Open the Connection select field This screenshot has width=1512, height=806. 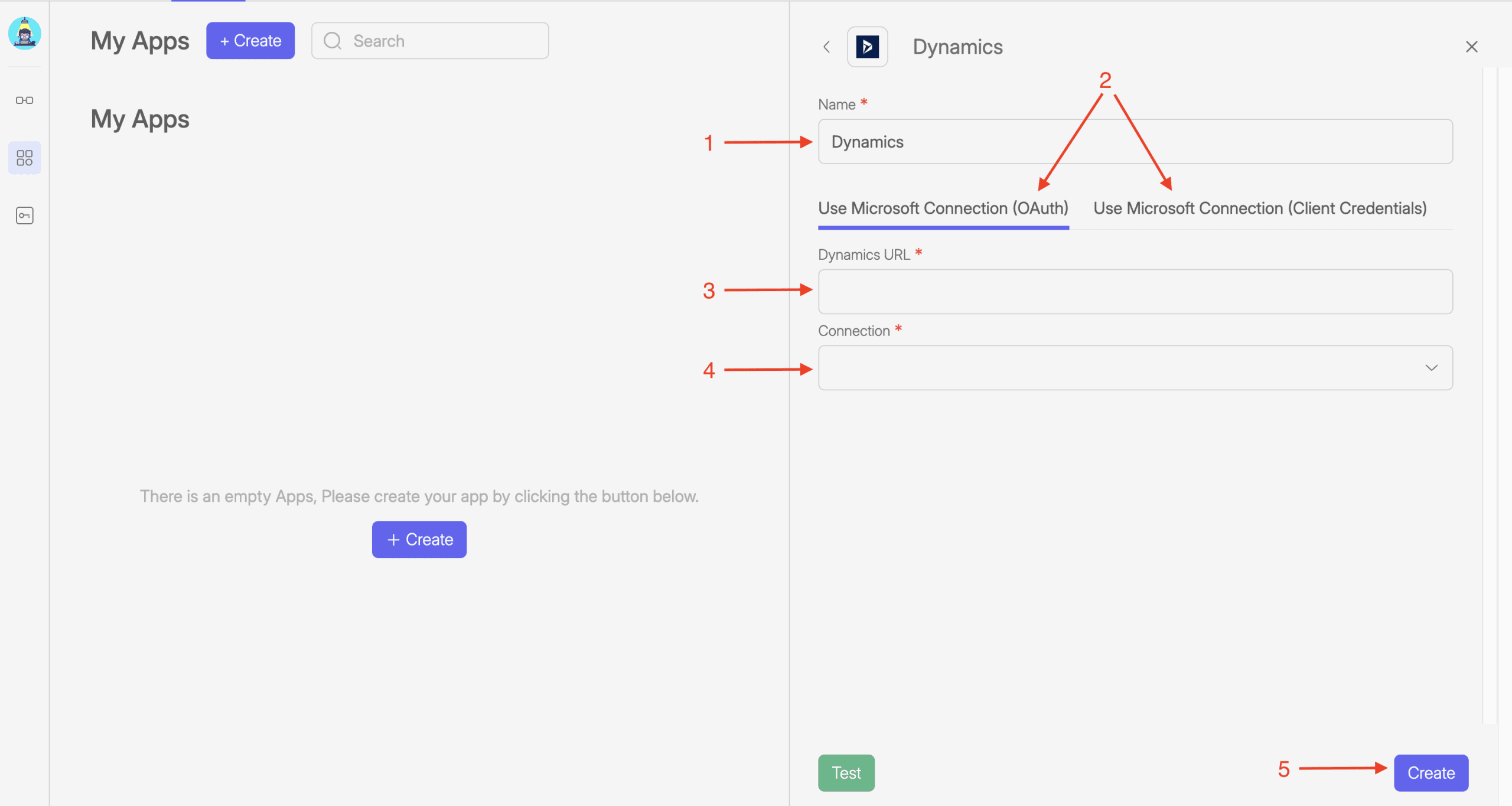click(1122, 368)
